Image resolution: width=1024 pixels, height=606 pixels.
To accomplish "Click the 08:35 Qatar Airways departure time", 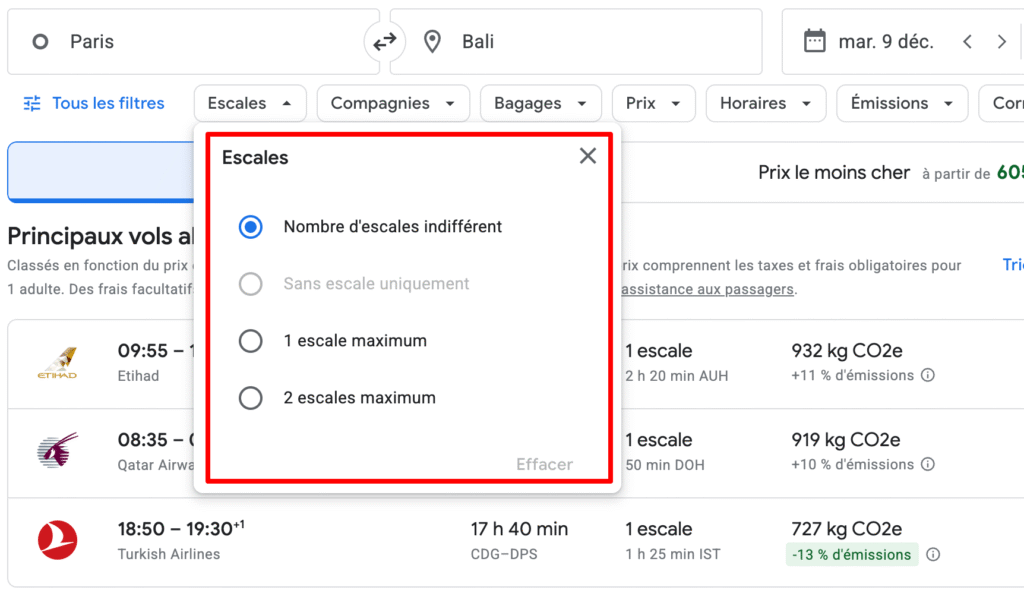I will [x=142, y=440].
